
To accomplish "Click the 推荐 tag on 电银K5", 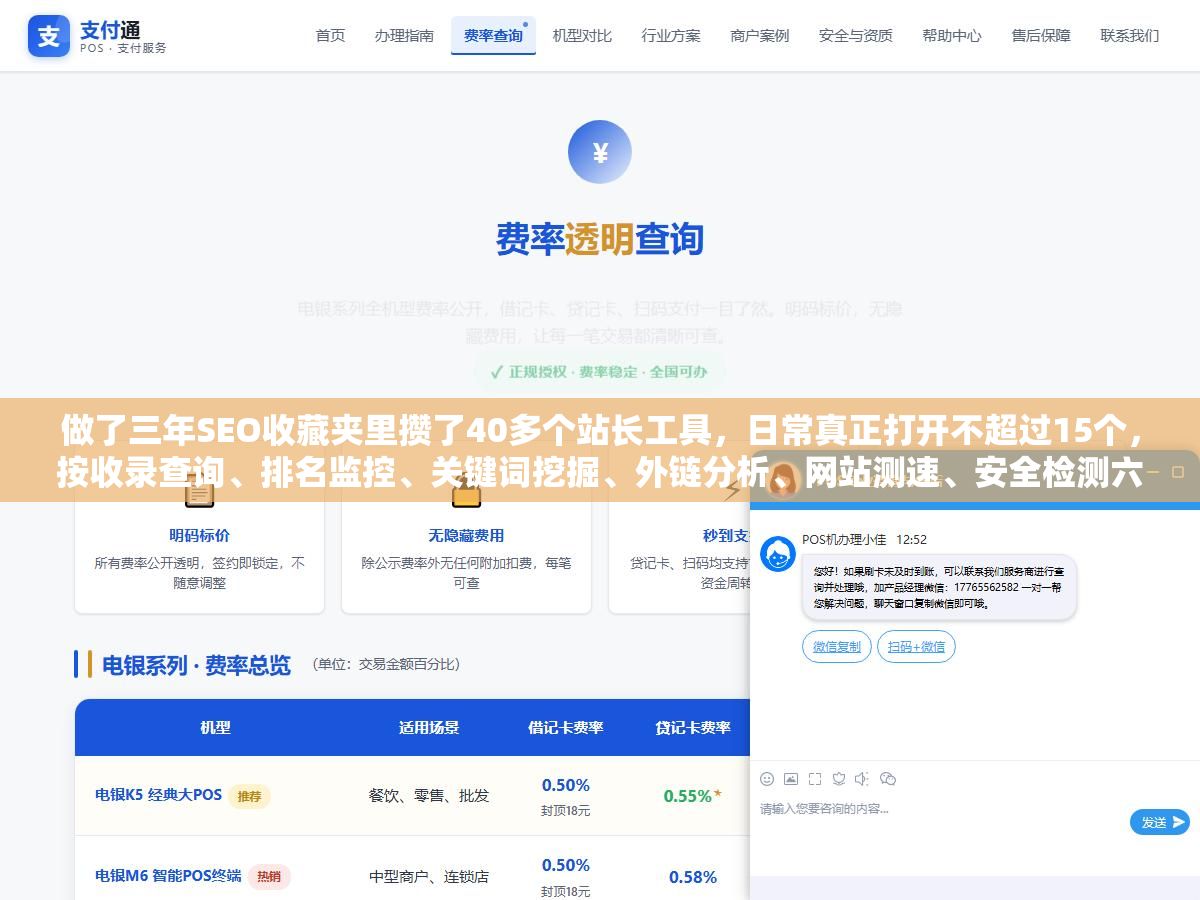I will (x=249, y=796).
